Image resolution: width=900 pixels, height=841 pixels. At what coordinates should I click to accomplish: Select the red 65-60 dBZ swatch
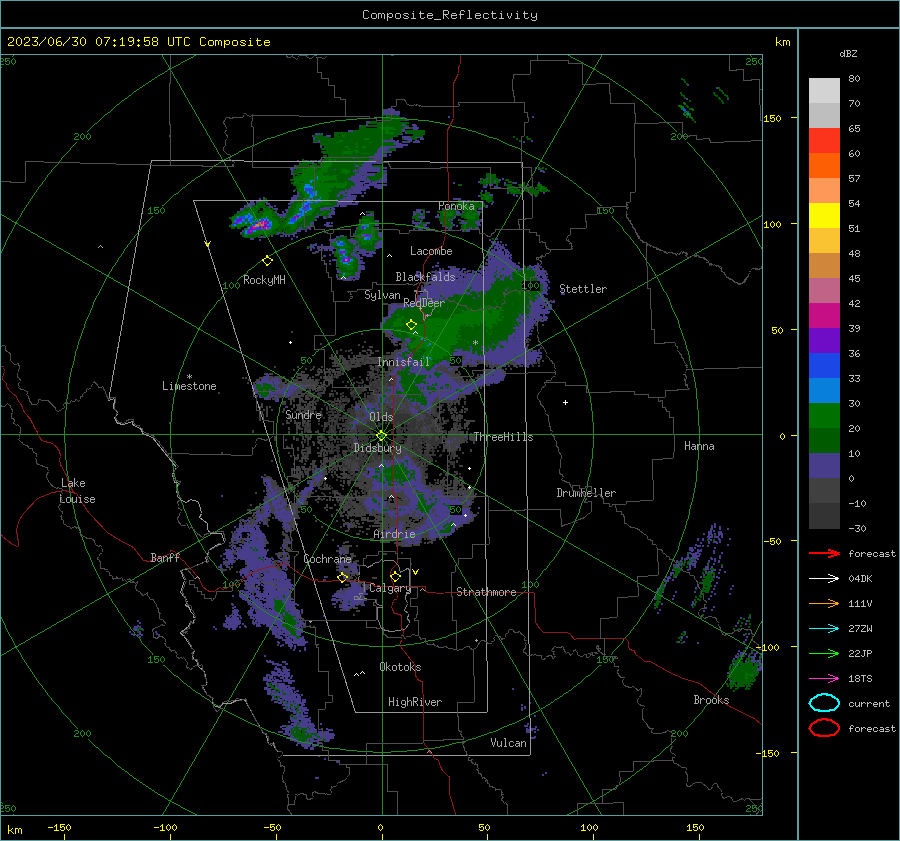point(824,141)
